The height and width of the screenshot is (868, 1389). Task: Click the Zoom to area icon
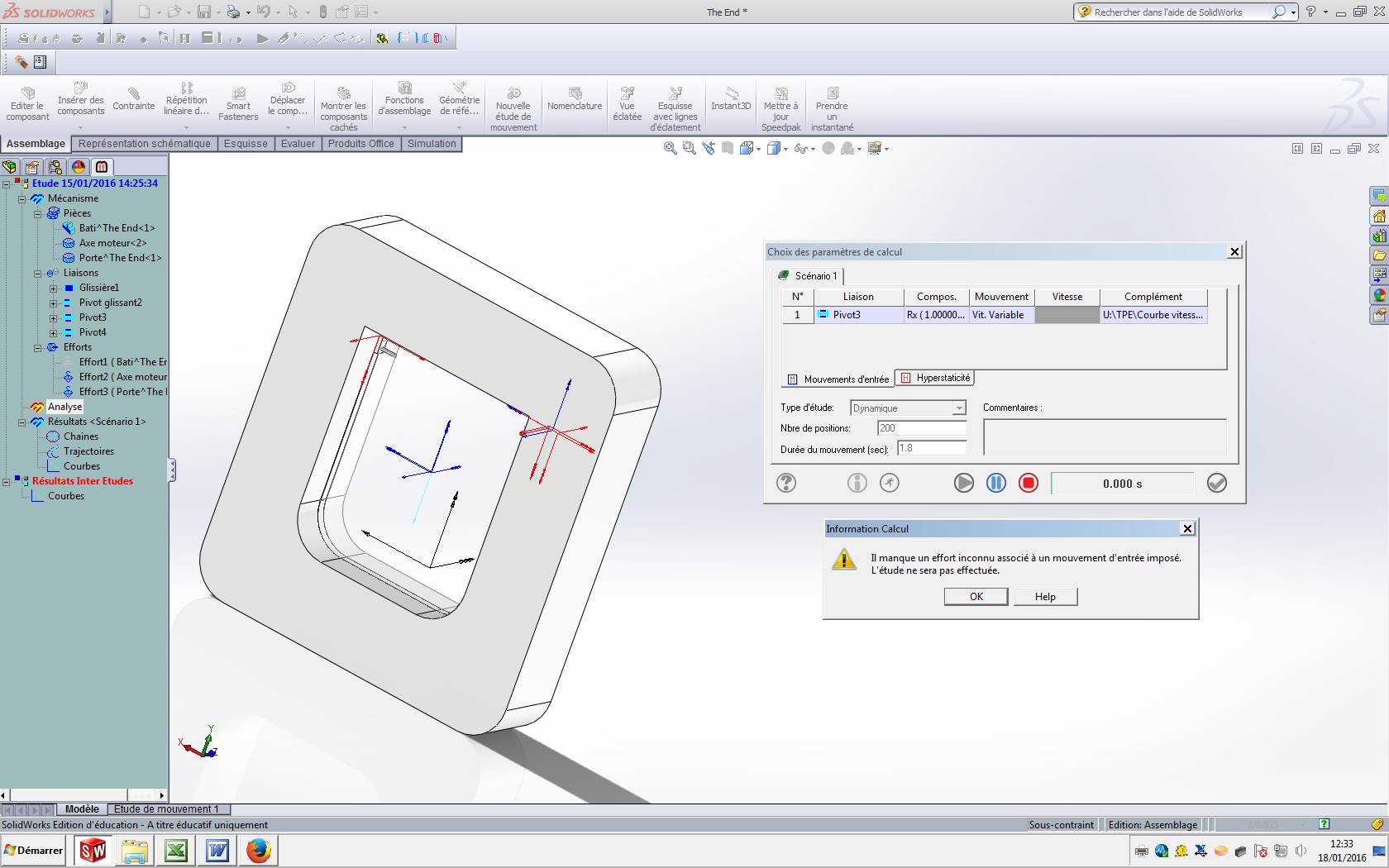tap(689, 148)
